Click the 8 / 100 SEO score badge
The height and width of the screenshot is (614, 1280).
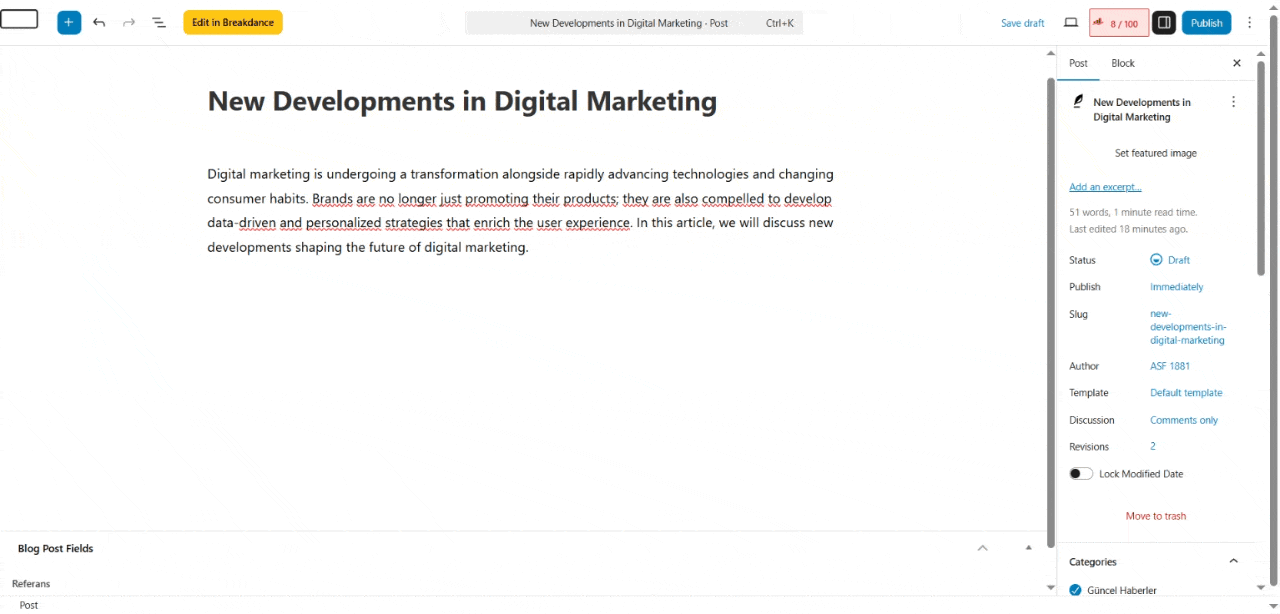1118,23
